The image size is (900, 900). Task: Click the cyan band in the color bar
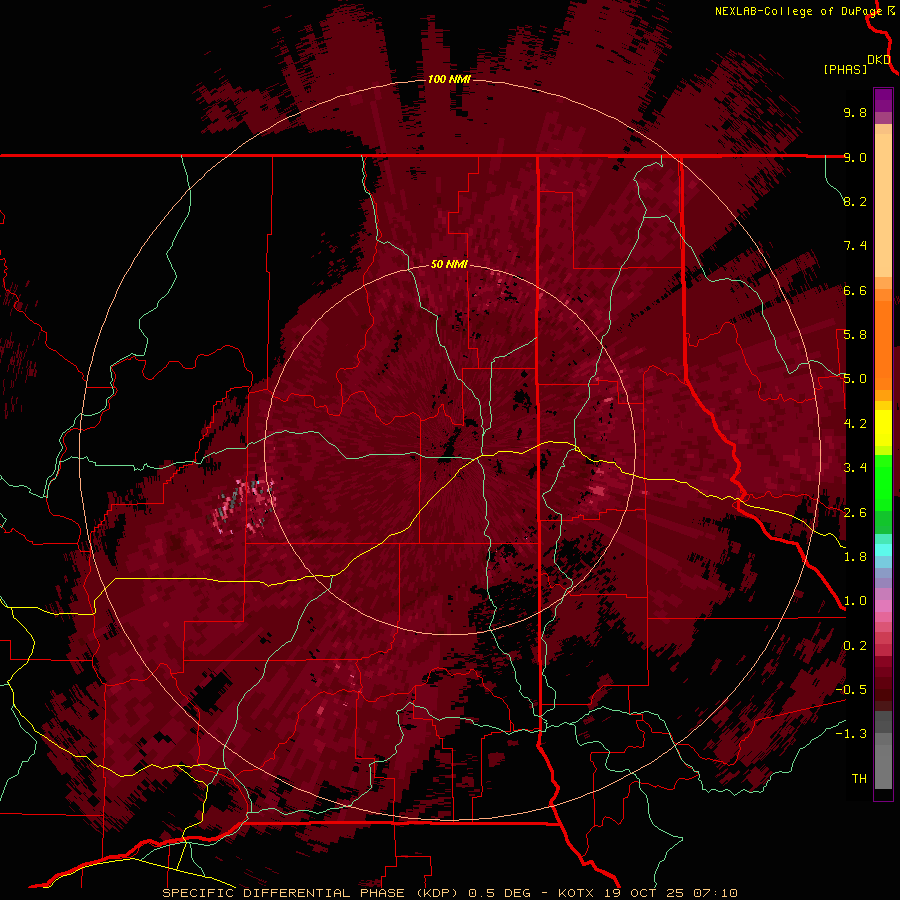883,549
